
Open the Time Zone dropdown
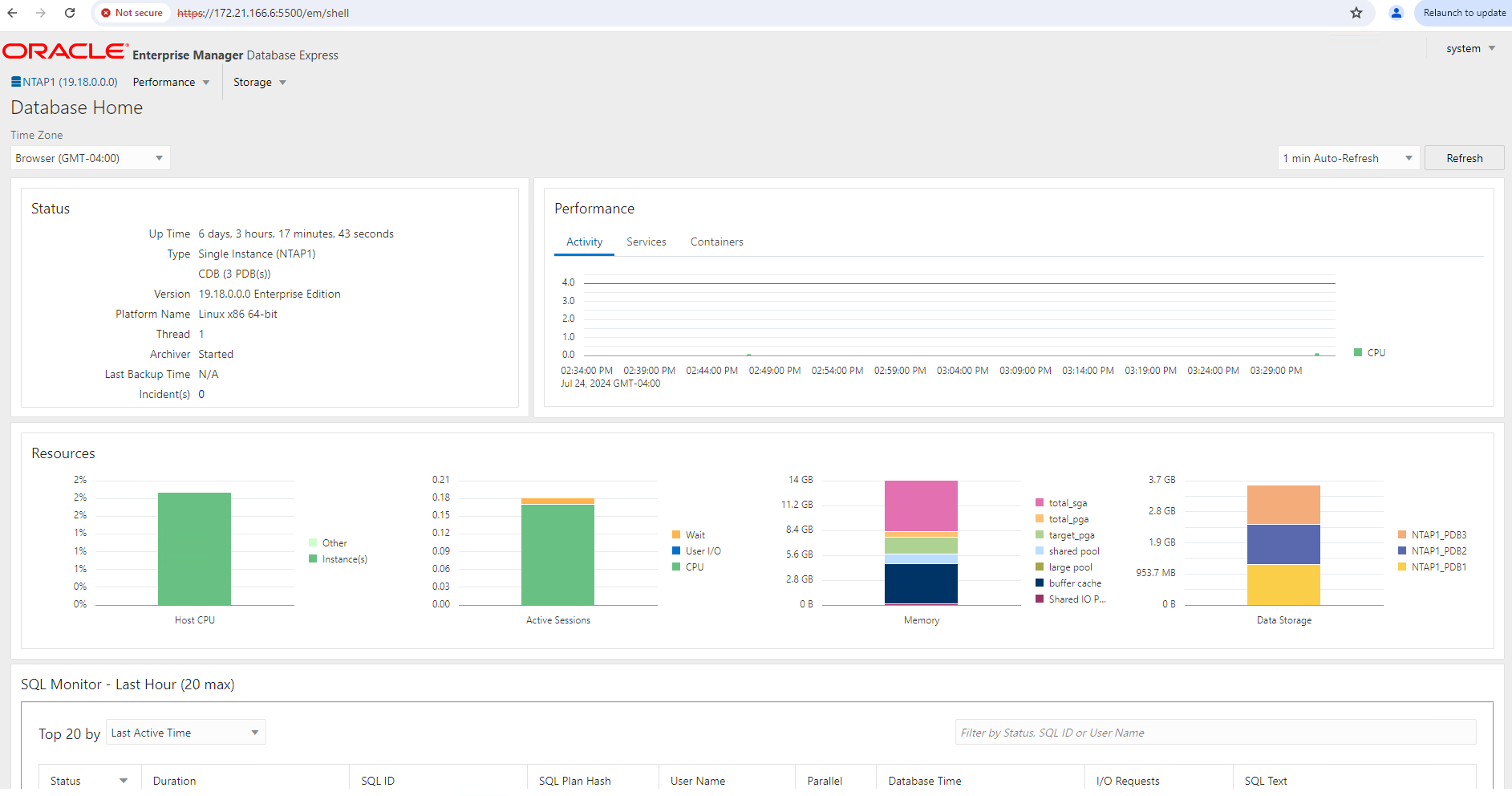pyautogui.click(x=90, y=158)
